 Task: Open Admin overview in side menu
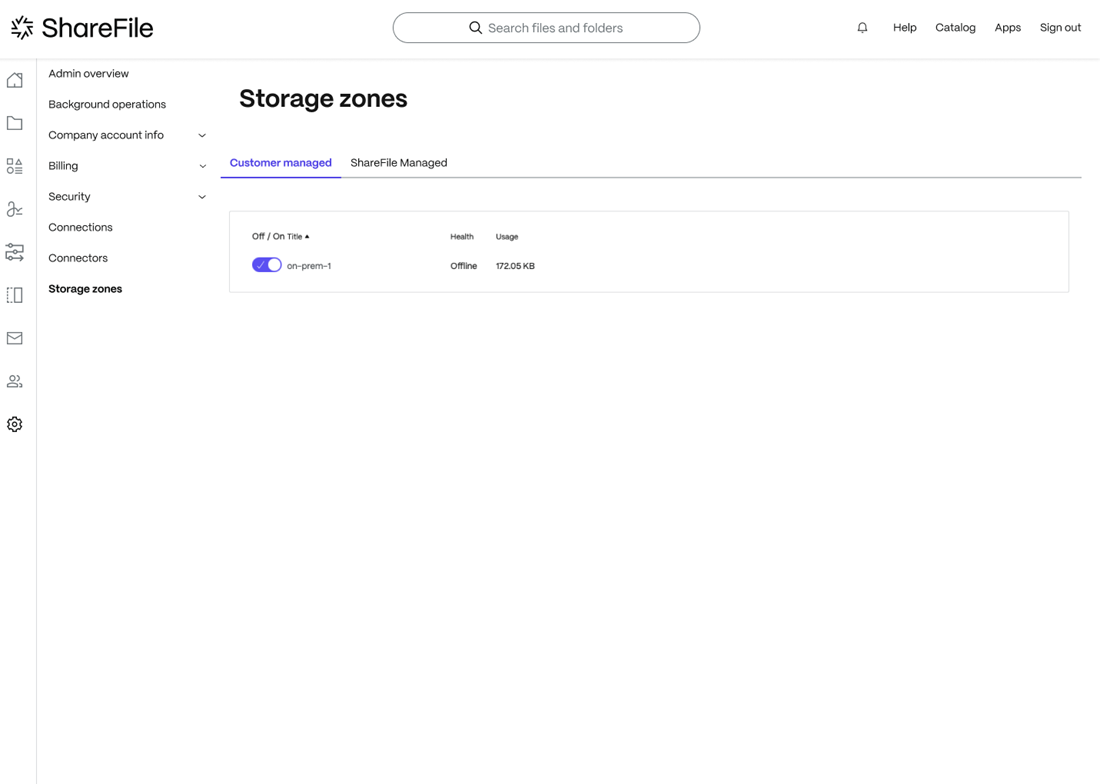88,74
